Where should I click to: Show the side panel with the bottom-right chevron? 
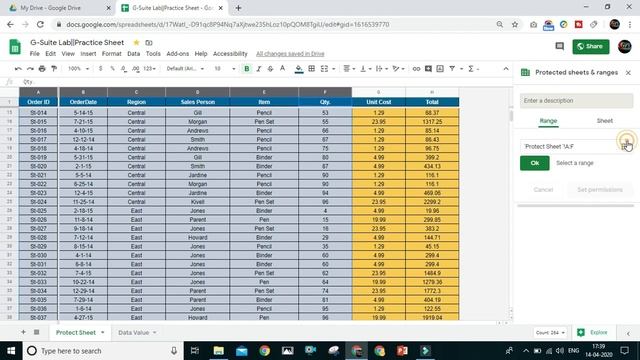[x=628, y=333]
